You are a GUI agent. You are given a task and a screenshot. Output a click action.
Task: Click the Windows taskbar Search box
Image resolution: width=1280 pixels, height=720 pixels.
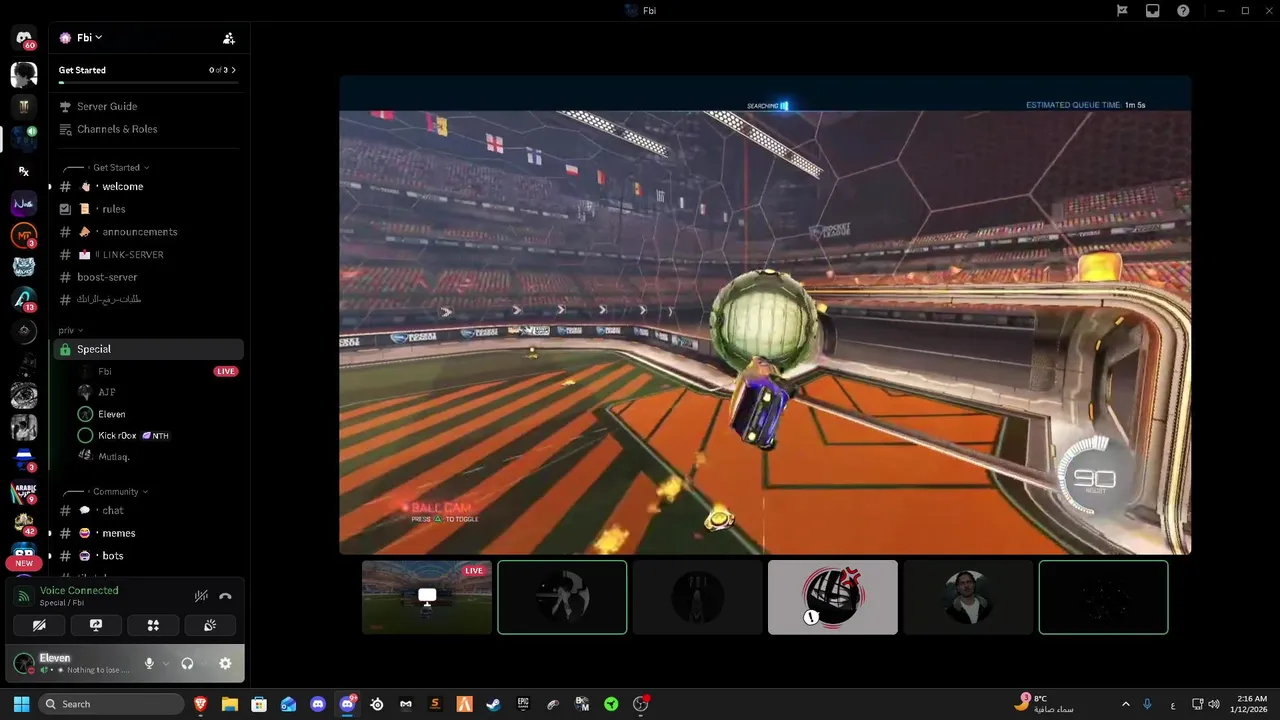coord(112,704)
